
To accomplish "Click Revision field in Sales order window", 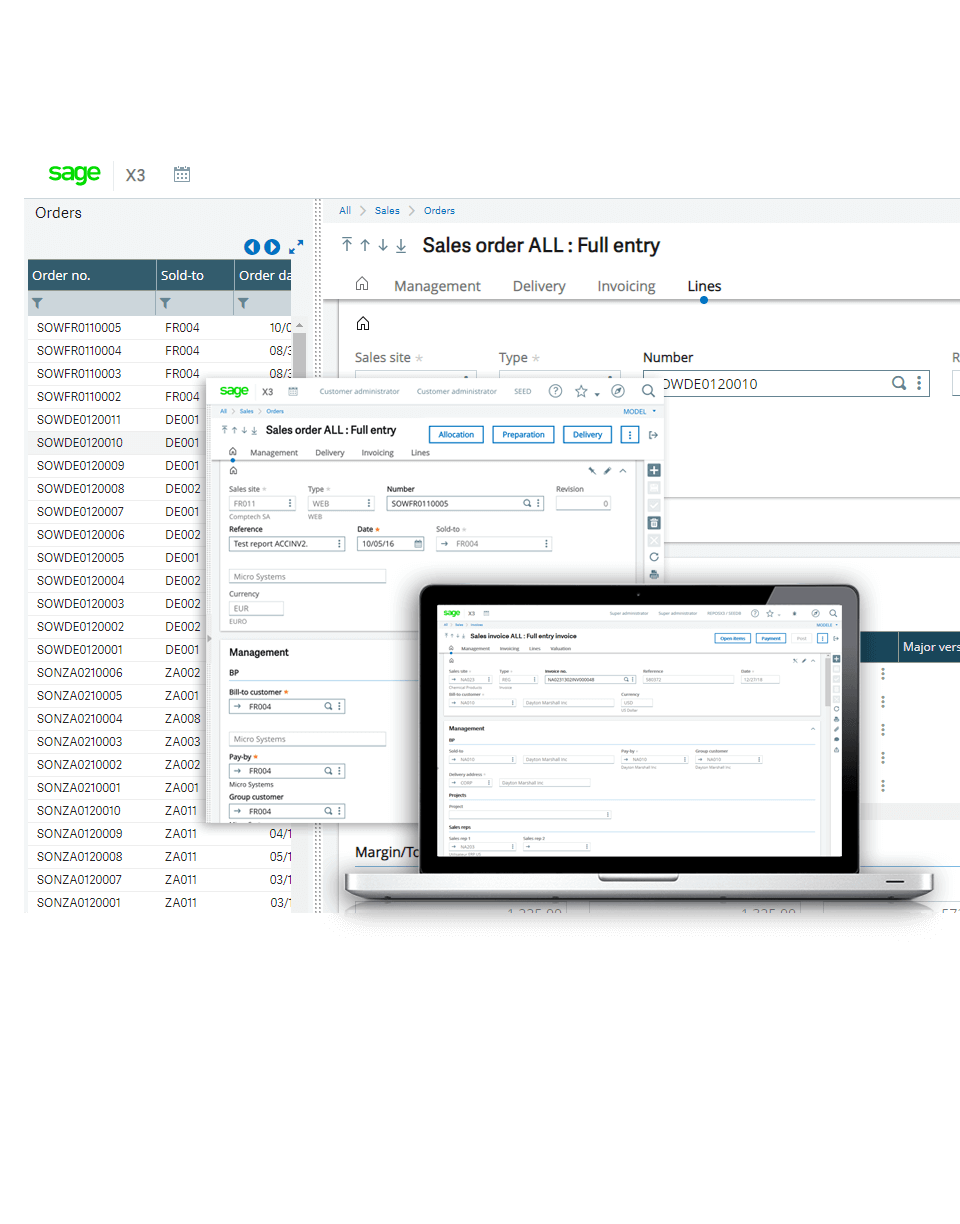I will coord(583,504).
